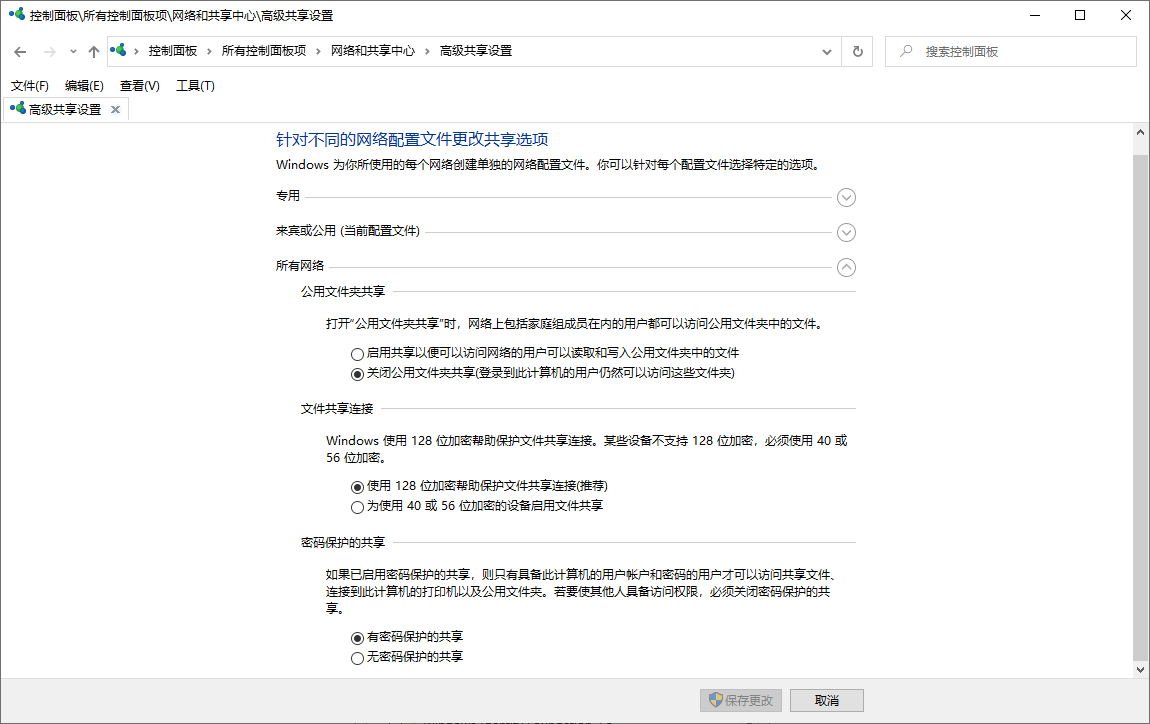Click the 控制面板 breadcrumb
Viewport: 1150px width, 724px height.
coord(172,51)
